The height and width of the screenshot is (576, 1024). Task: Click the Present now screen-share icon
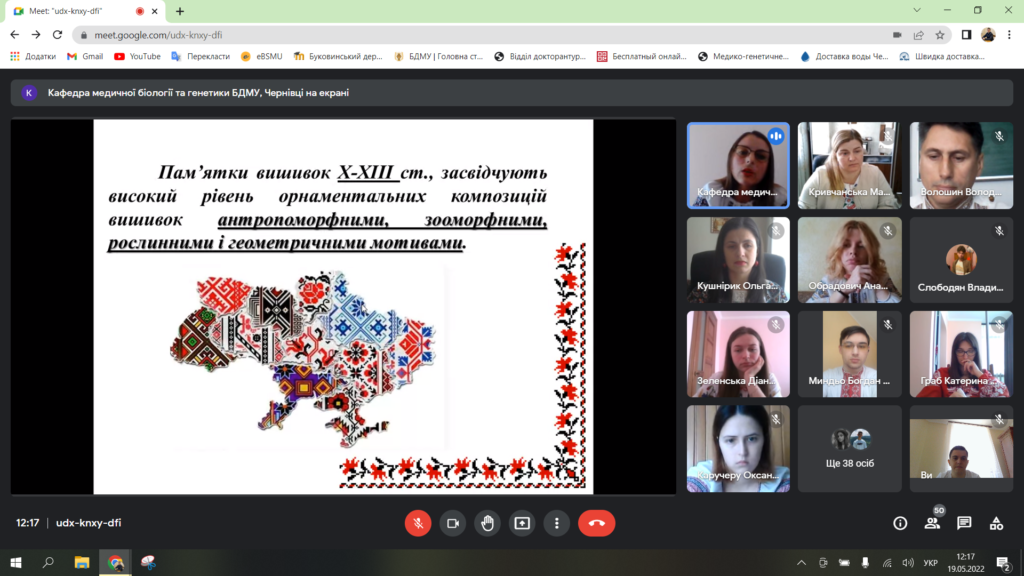pyautogui.click(x=522, y=523)
